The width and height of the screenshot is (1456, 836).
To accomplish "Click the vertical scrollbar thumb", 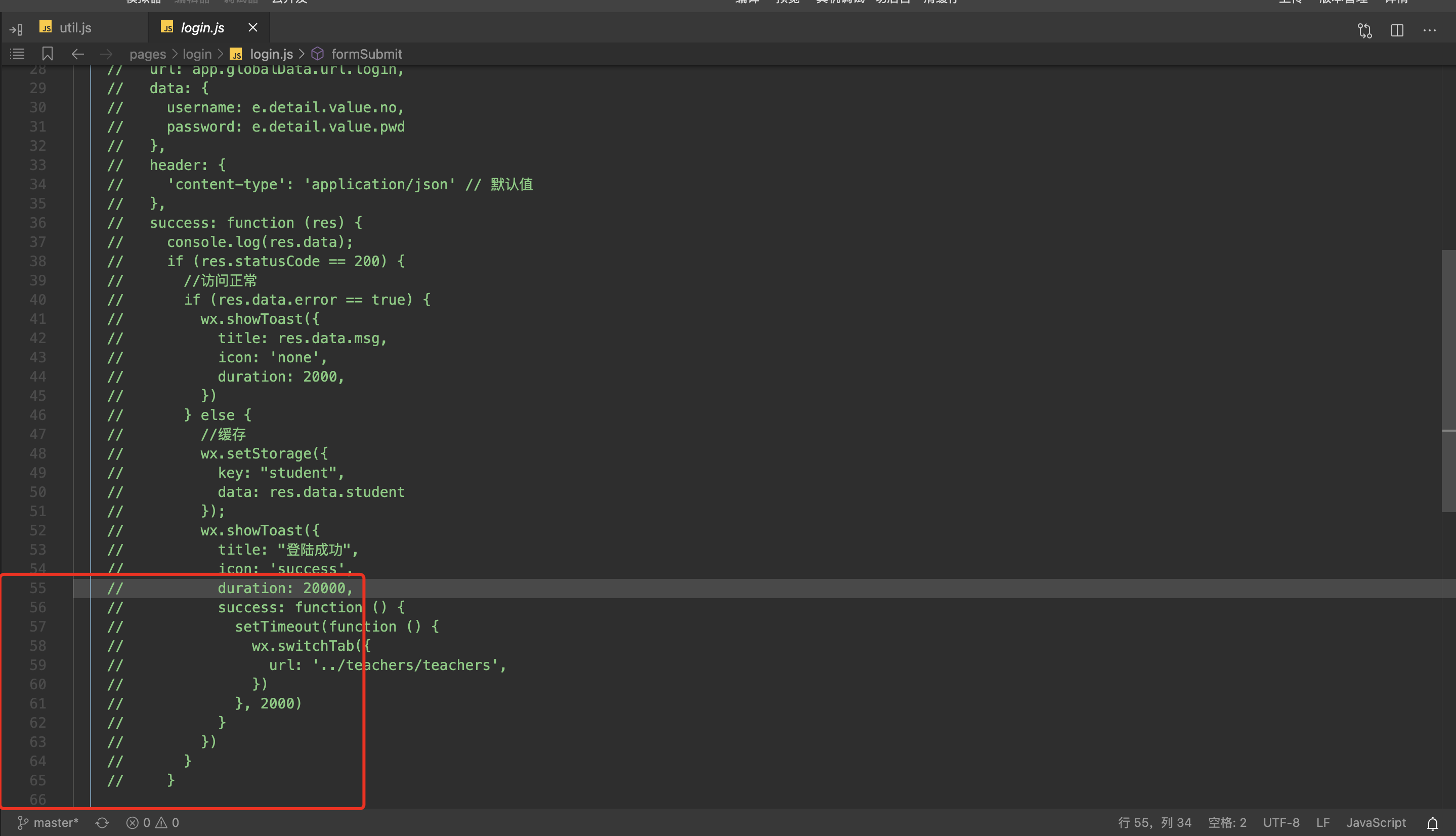I will (1448, 380).
